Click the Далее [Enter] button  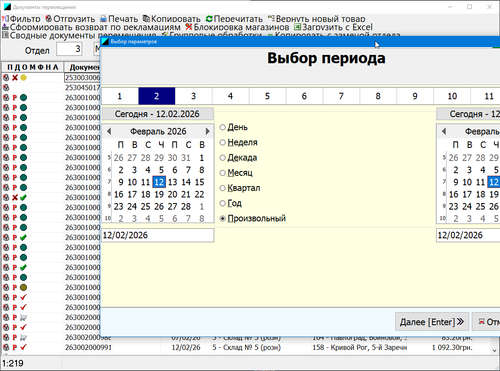(x=432, y=322)
